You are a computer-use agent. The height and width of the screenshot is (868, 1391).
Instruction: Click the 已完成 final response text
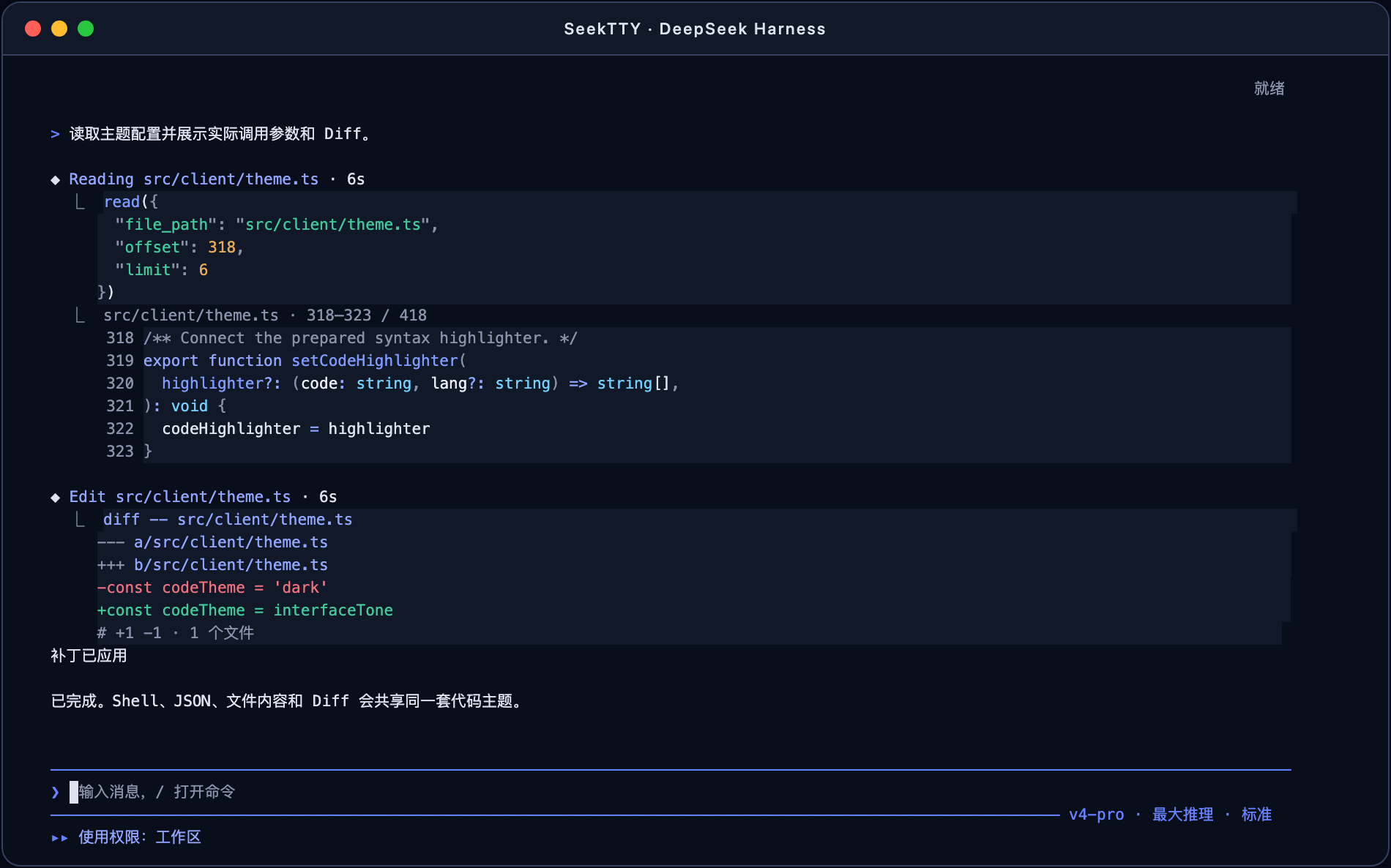pos(286,701)
